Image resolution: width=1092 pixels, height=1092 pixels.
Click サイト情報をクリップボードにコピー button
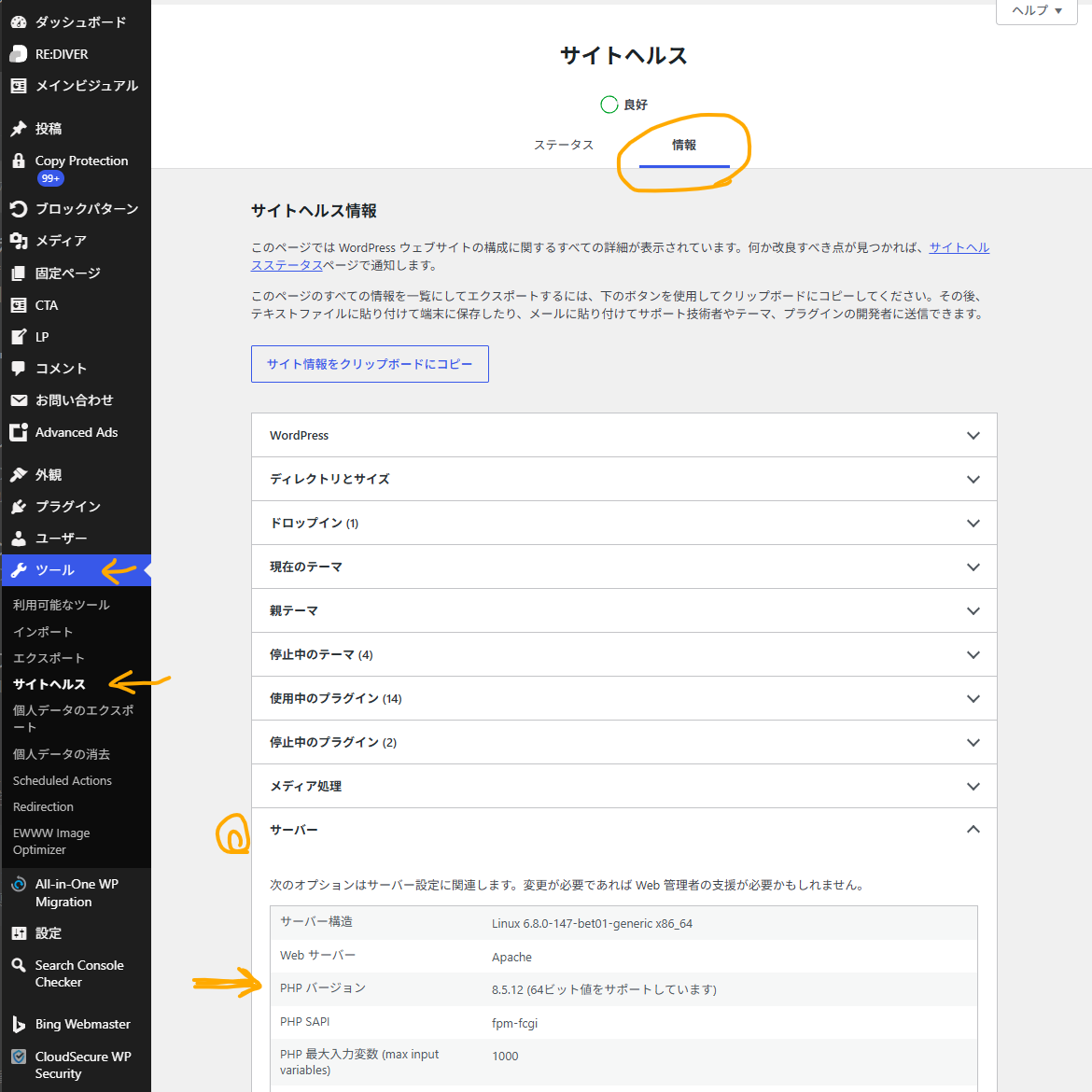[x=370, y=364]
